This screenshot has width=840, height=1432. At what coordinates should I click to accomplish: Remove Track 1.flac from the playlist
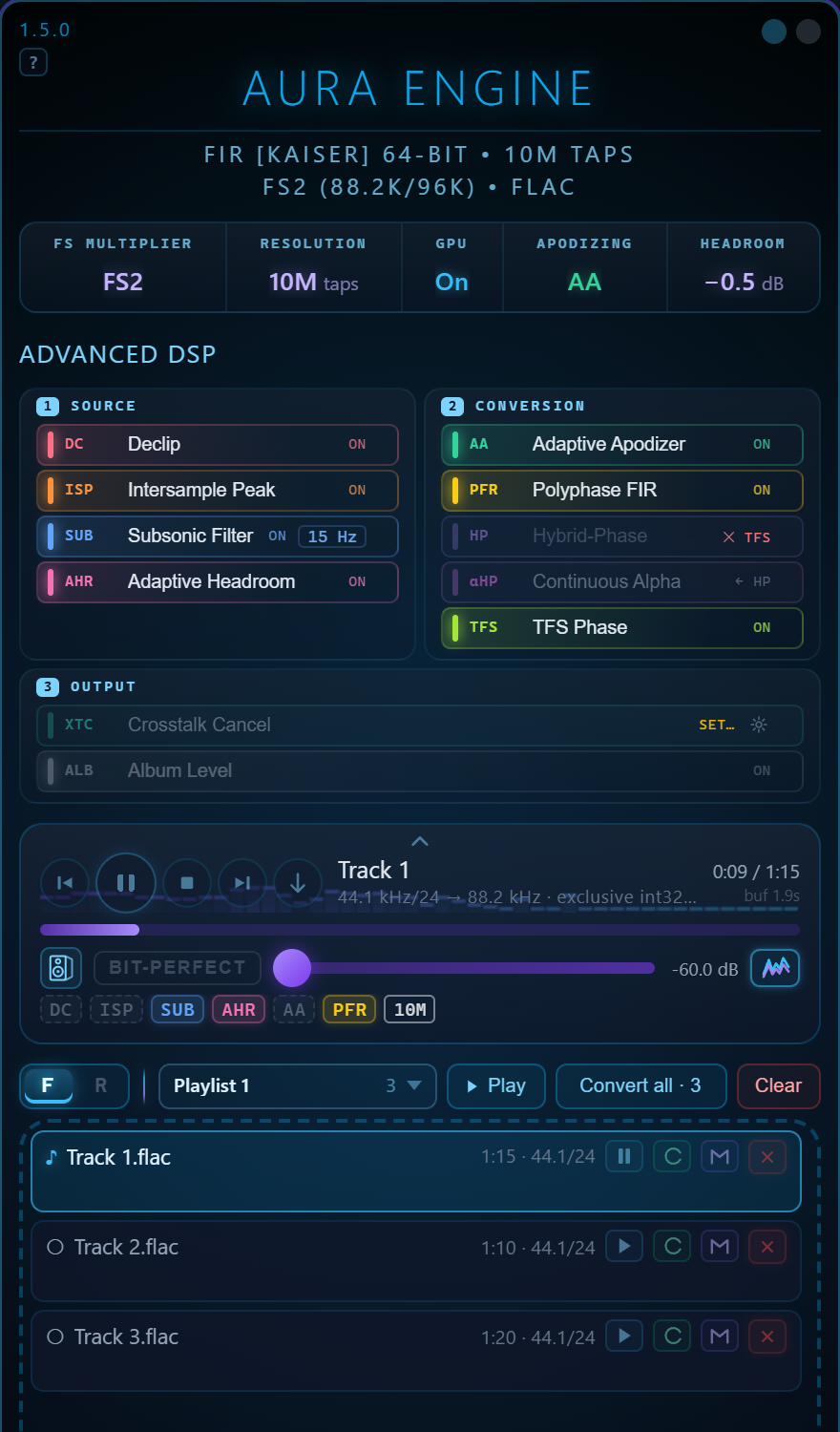767,1156
